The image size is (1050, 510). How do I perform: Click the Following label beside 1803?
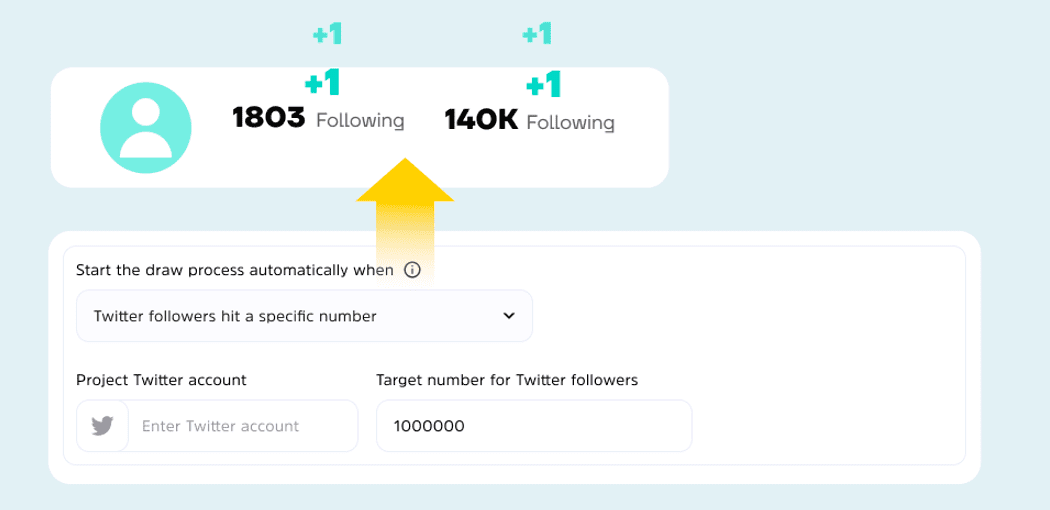coord(360,121)
